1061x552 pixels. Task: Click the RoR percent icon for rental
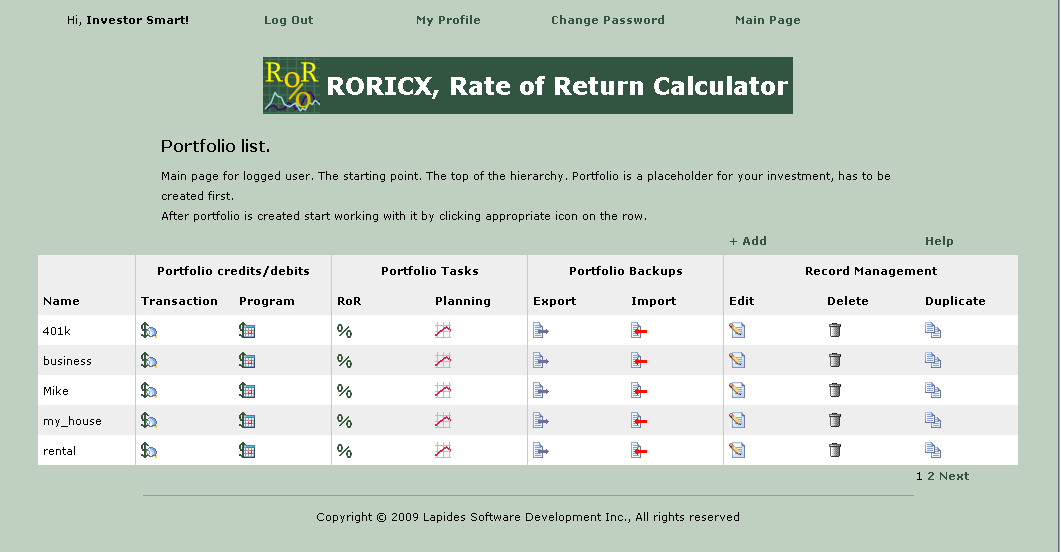pyautogui.click(x=344, y=451)
